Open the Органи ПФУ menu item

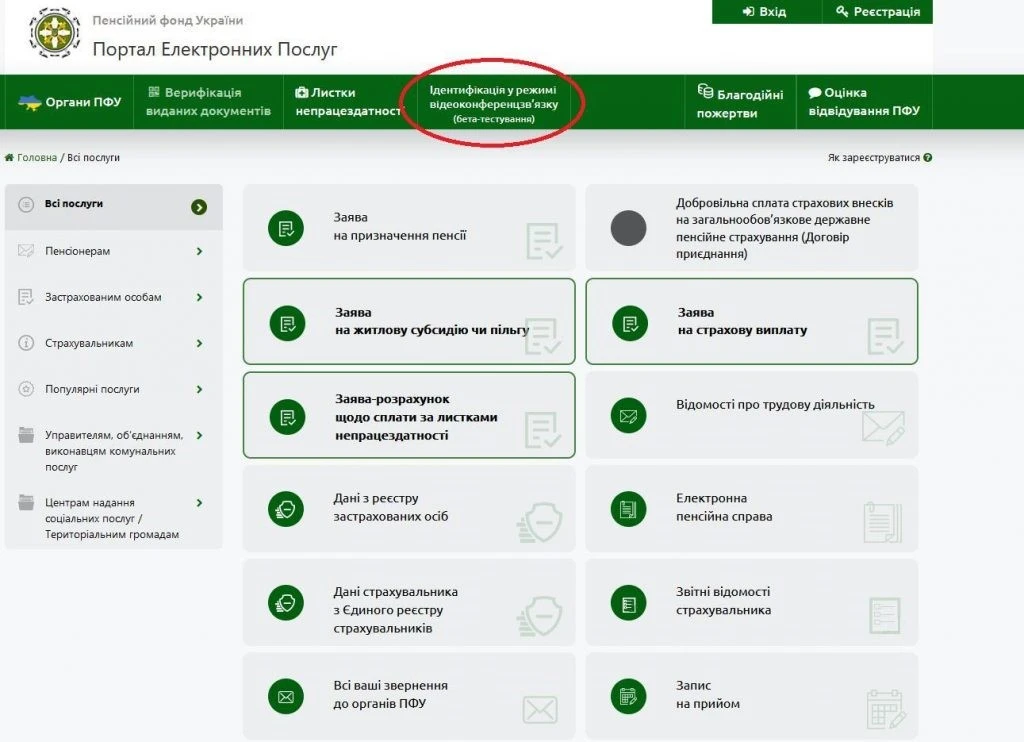(x=70, y=102)
